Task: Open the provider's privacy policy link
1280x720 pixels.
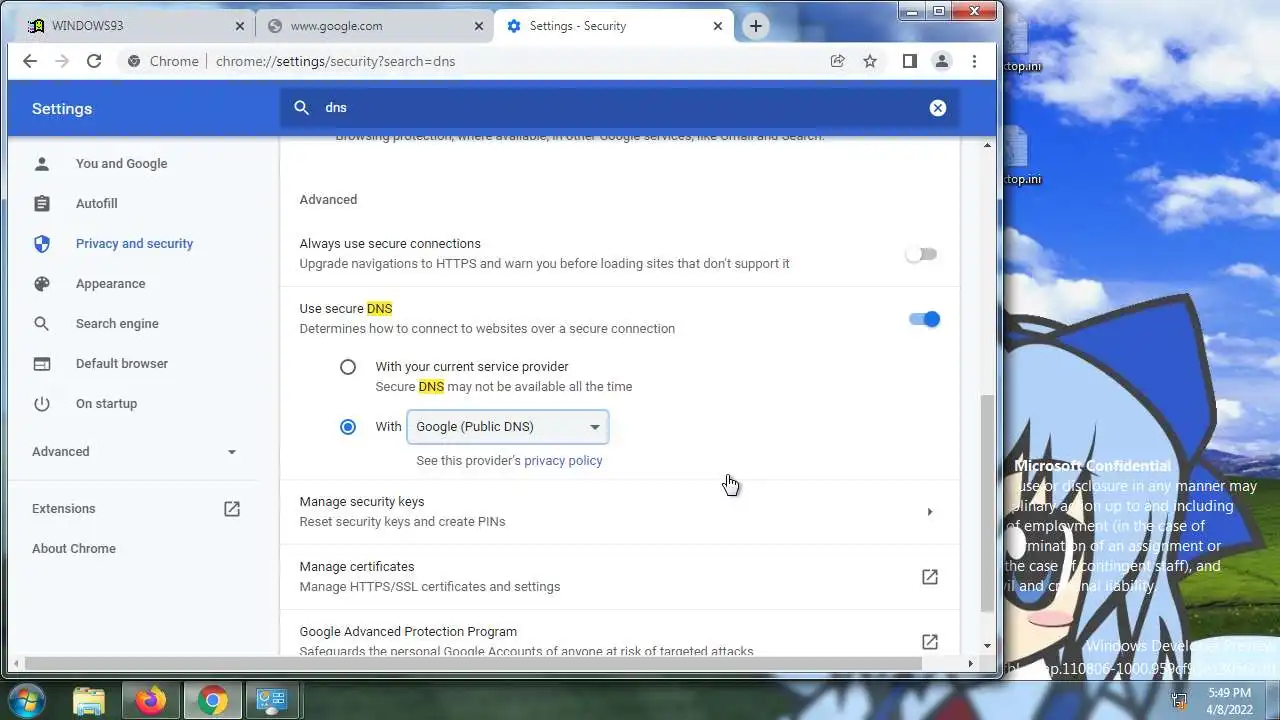Action: click(x=563, y=461)
